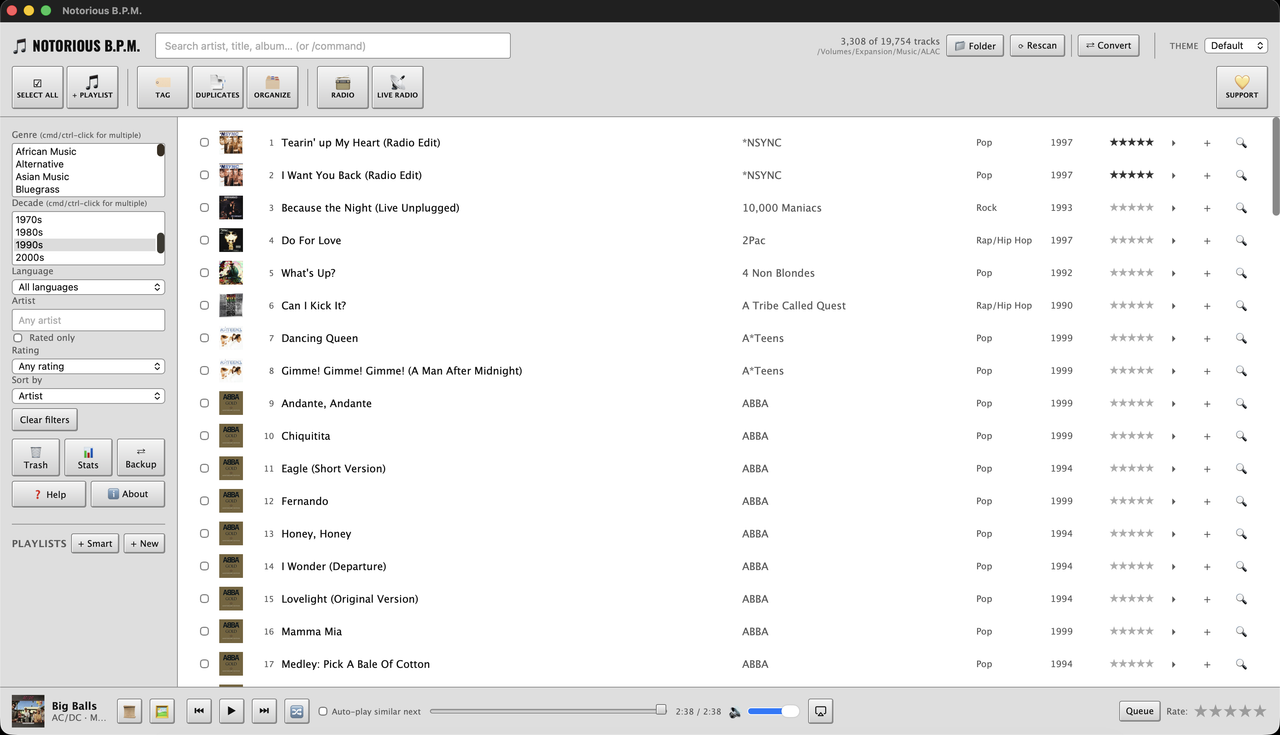This screenshot has height=735, width=1280.
Task: Select checkbox for Because the Night
Action: pos(205,208)
